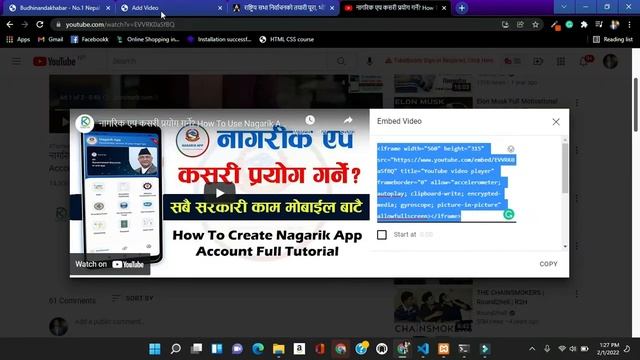The image size is (640, 360).
Task: Close the Budhinandakhabar tab
Action: (x=108, y=8)
